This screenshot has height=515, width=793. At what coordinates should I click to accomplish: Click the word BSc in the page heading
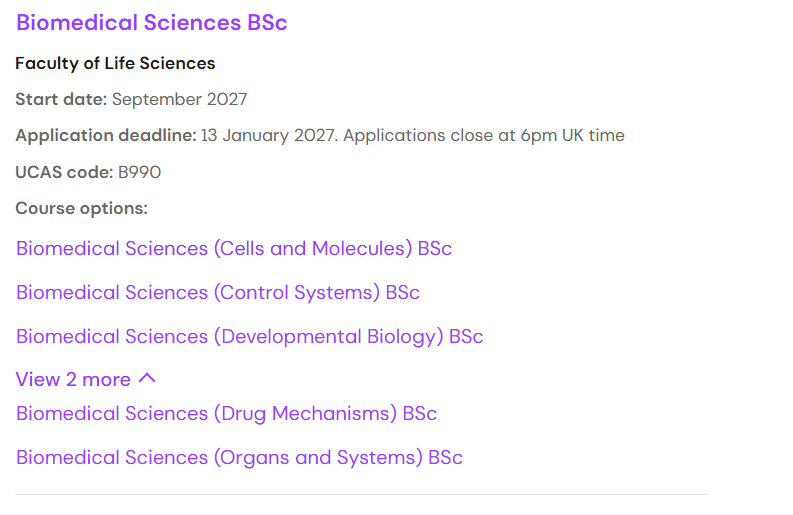pyautogui.click(x=267, y=23)
